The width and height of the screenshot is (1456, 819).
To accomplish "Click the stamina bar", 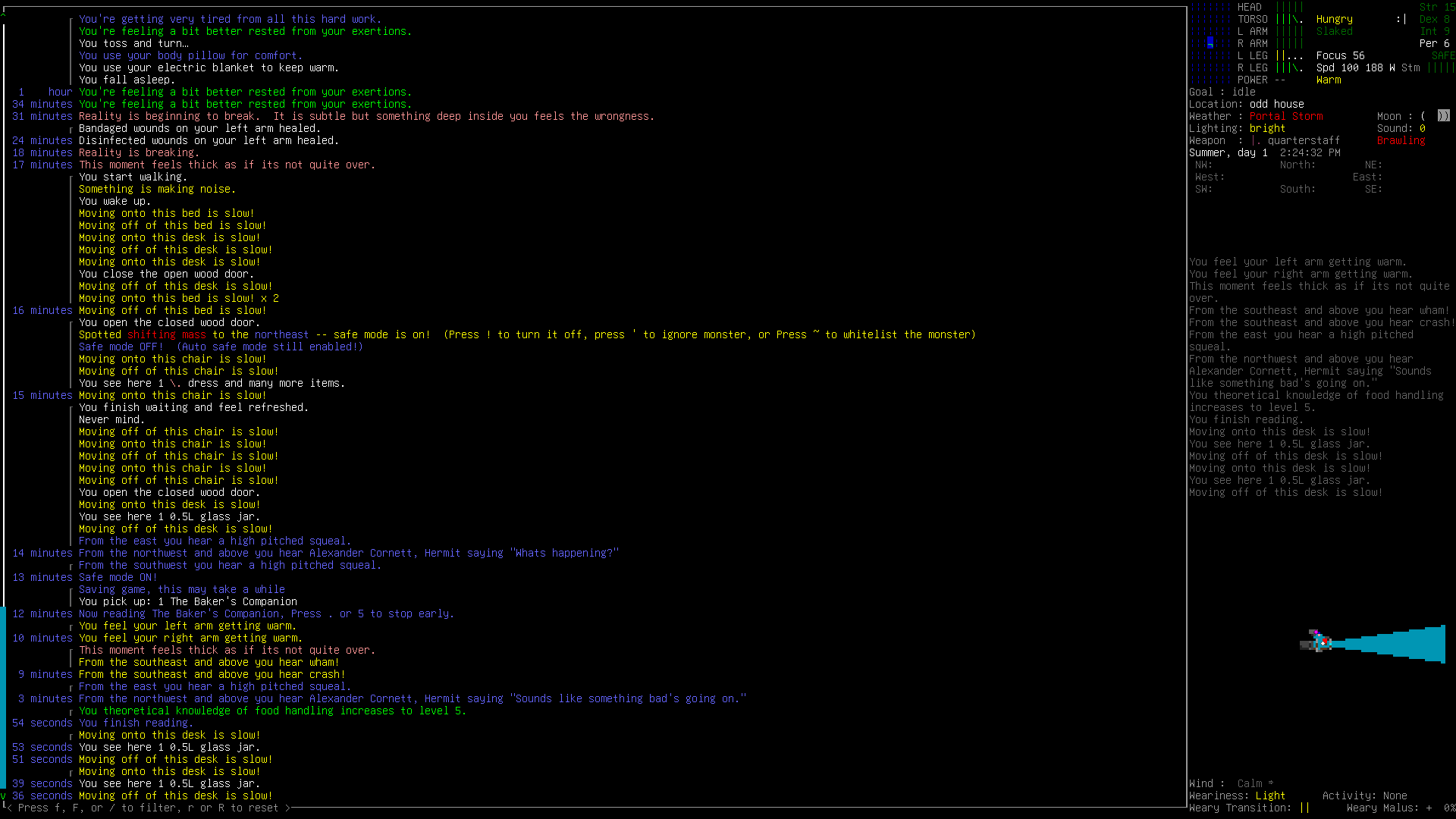I will (1441, 67).
